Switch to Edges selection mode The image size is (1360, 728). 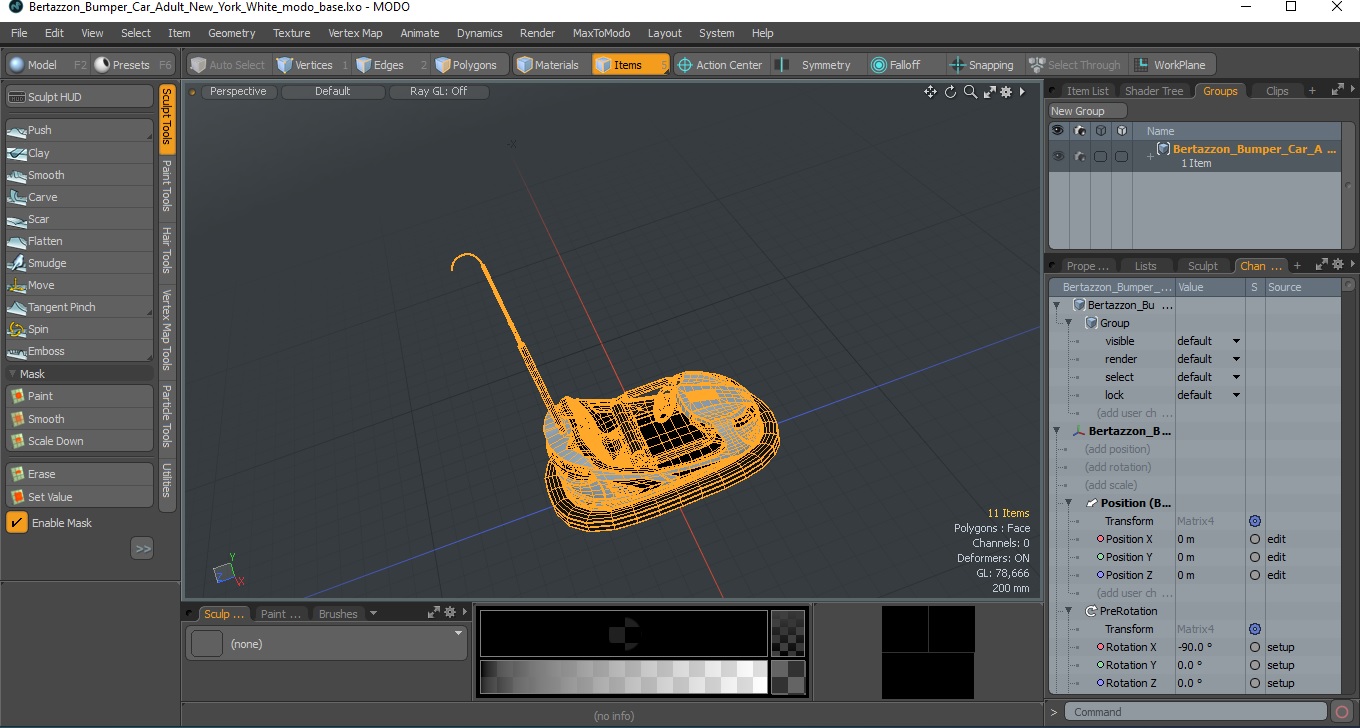pyautogui.click(x=389, y=65)
